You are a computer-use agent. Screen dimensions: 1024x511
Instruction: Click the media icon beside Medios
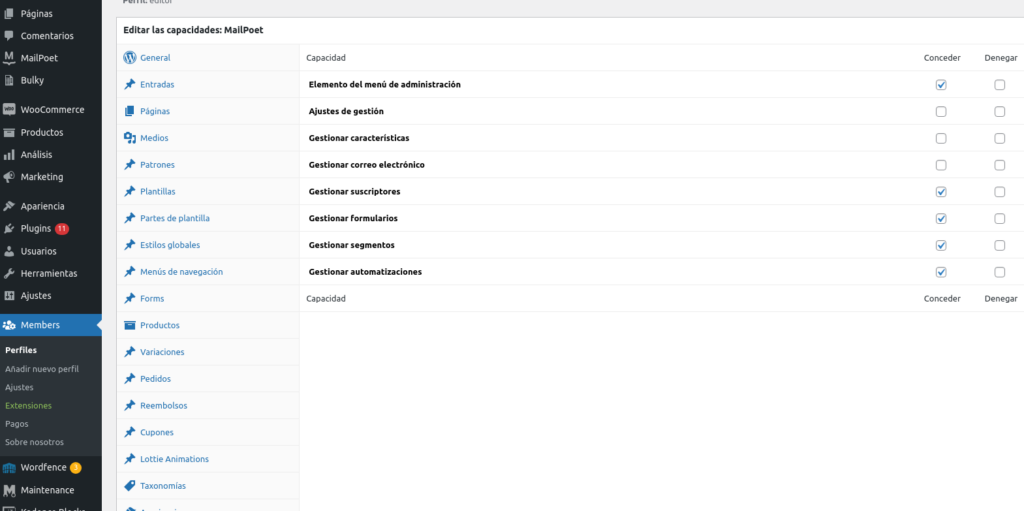129,138
